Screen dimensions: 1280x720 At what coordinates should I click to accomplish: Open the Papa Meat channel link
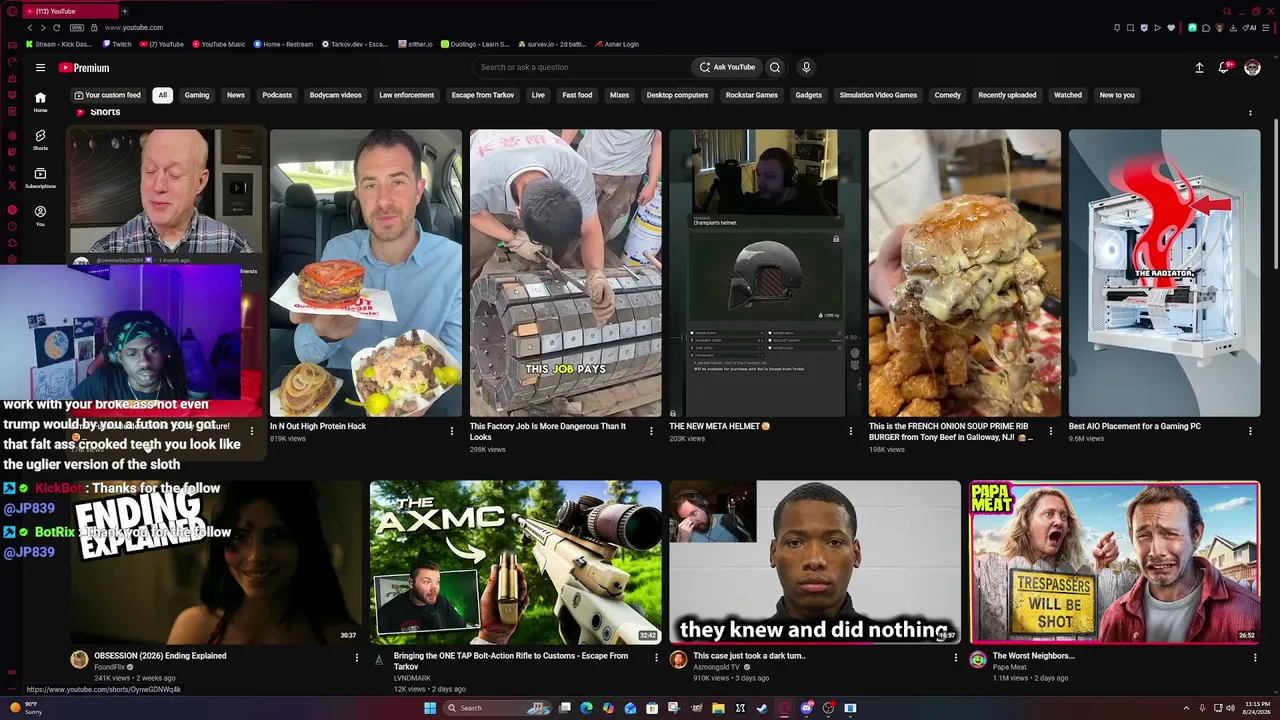tap(1010, 667)
